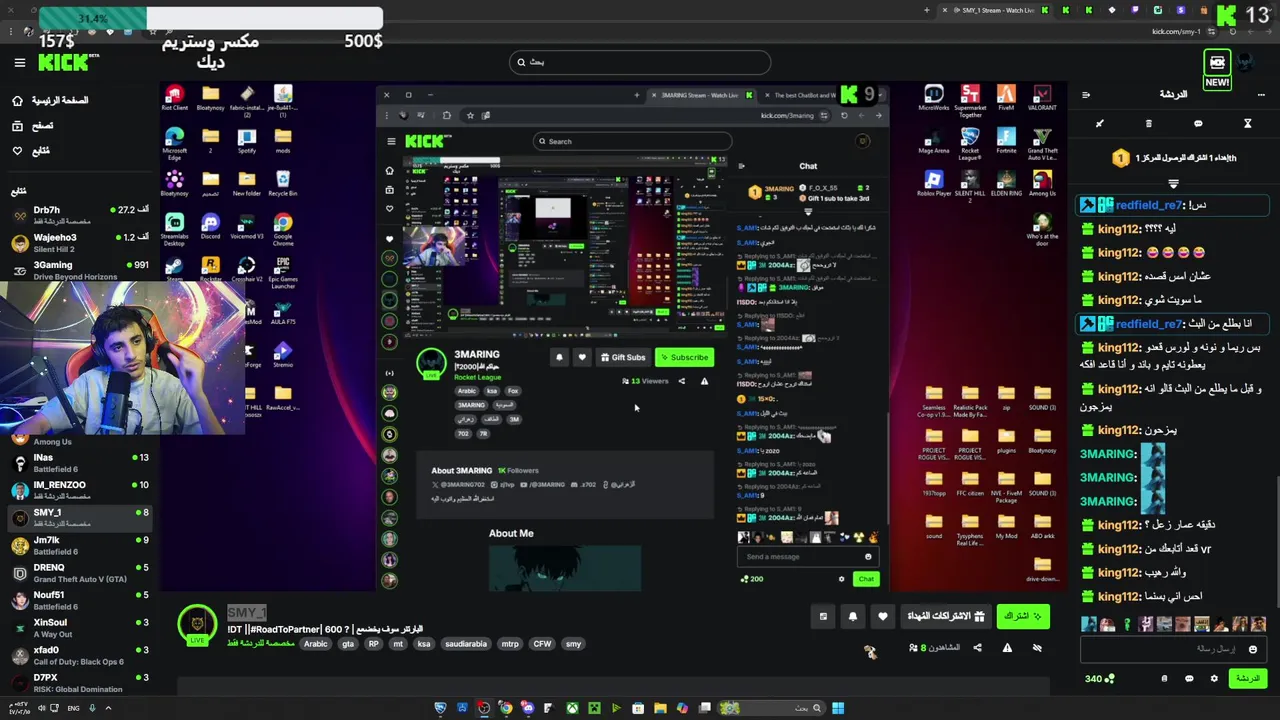The image size is (1280, 720).
Task: Open the Discord desktop shortcut
Action: [x=210, y=228]
